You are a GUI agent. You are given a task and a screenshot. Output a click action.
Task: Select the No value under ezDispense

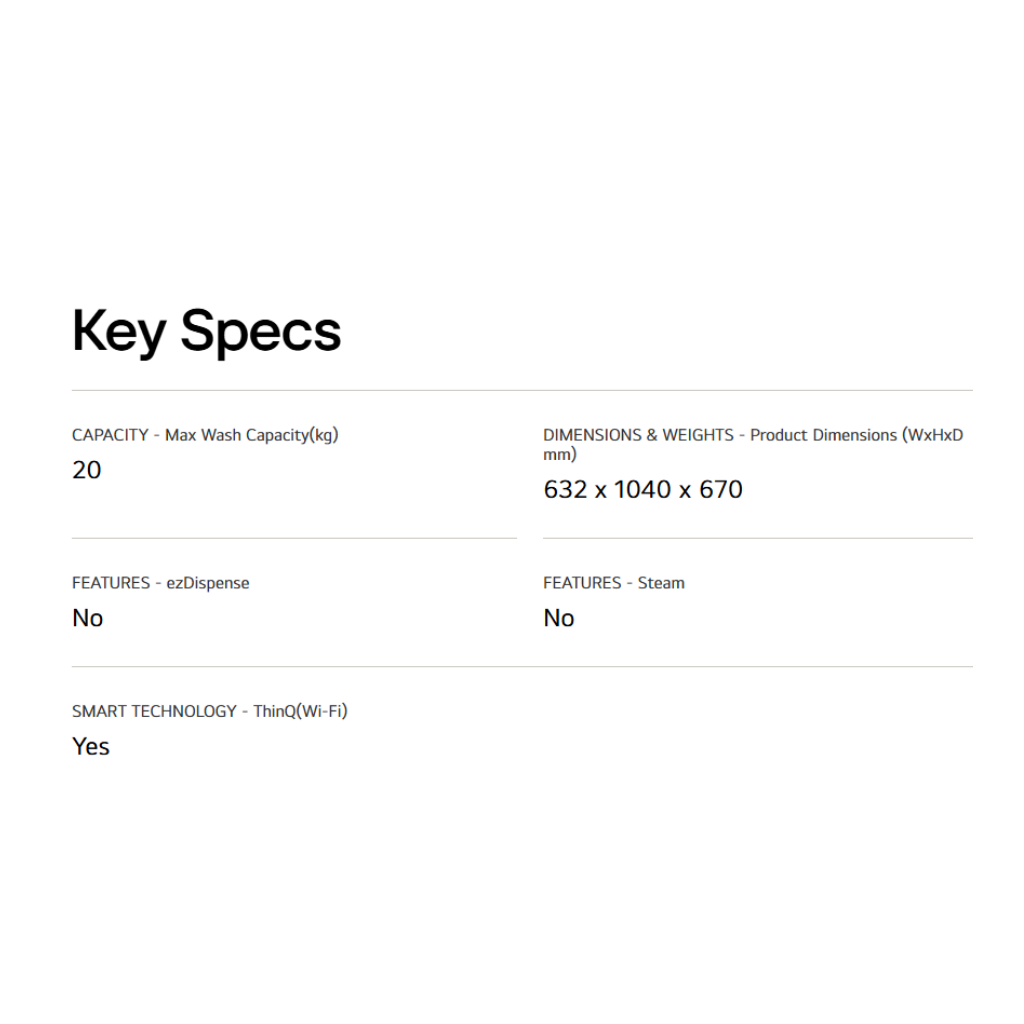click(88, 618)
